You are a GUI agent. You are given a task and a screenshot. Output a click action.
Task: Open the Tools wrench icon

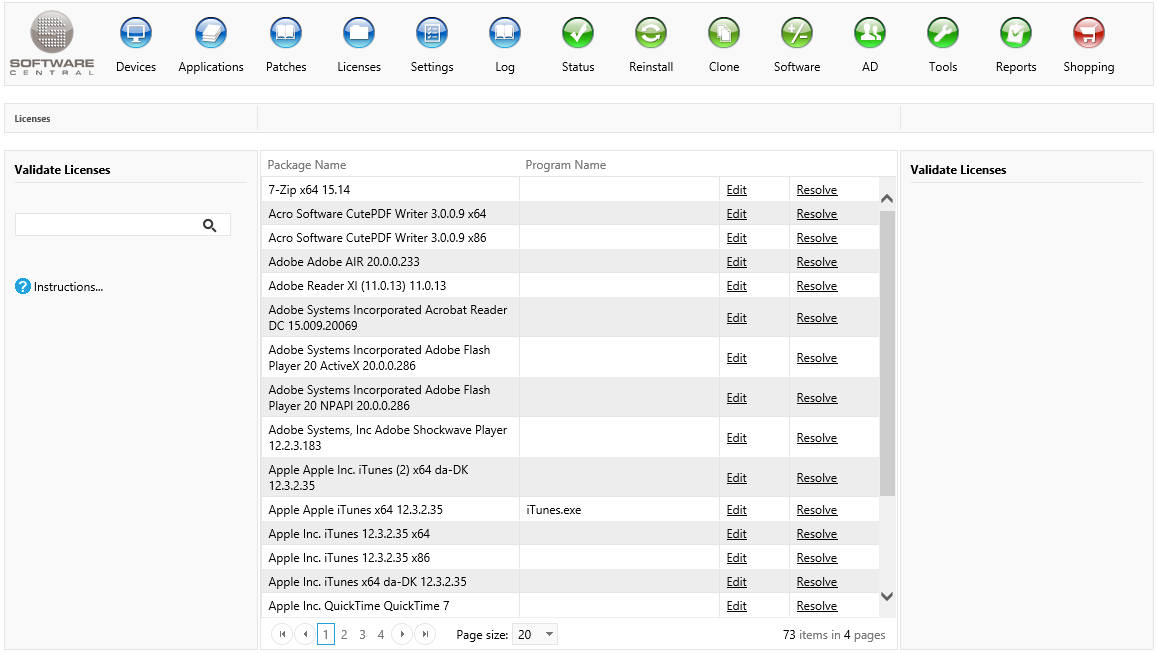point(943,34)
